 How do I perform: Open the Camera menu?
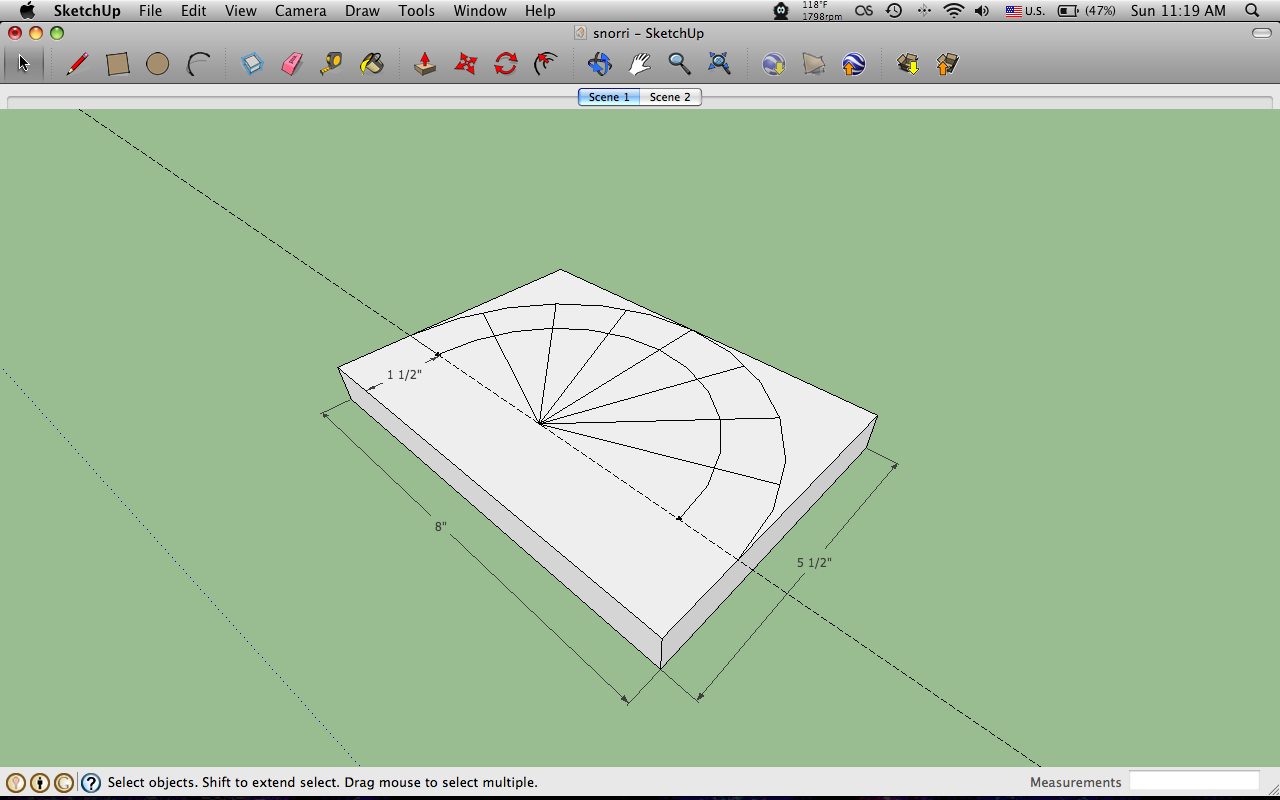tap(300, 11)
